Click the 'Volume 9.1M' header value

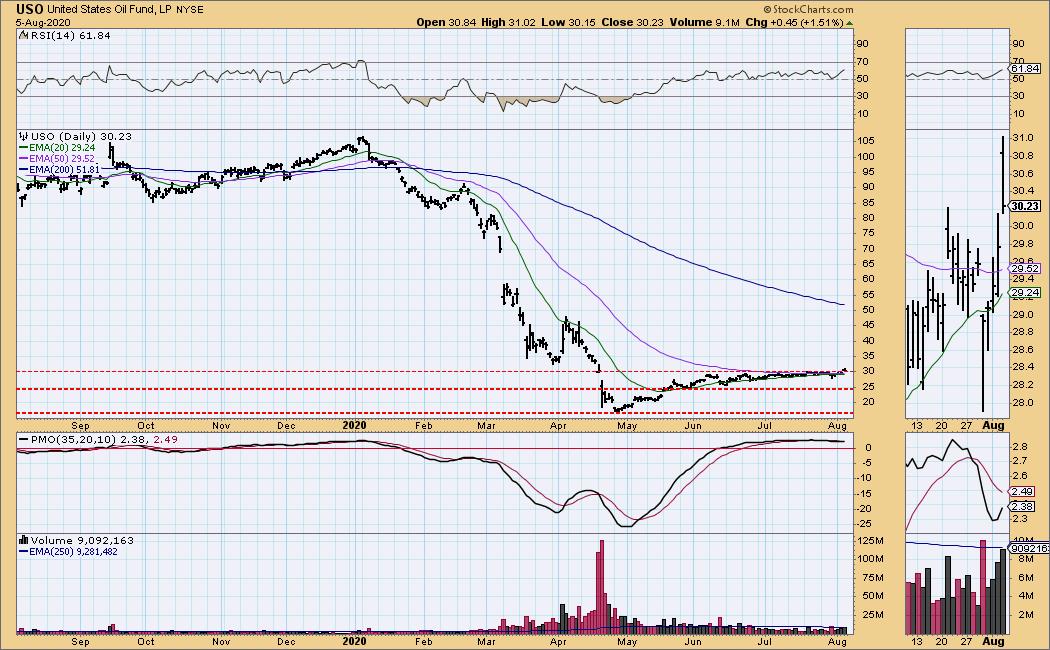point(704,22)
